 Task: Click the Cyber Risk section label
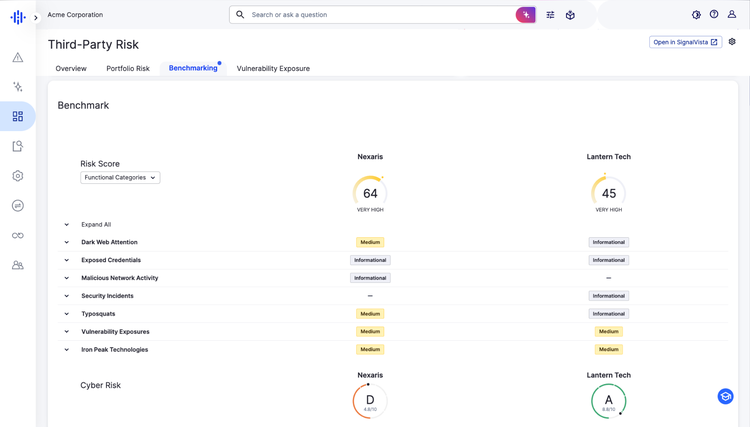pyautogui.click(x=100, y=385)
